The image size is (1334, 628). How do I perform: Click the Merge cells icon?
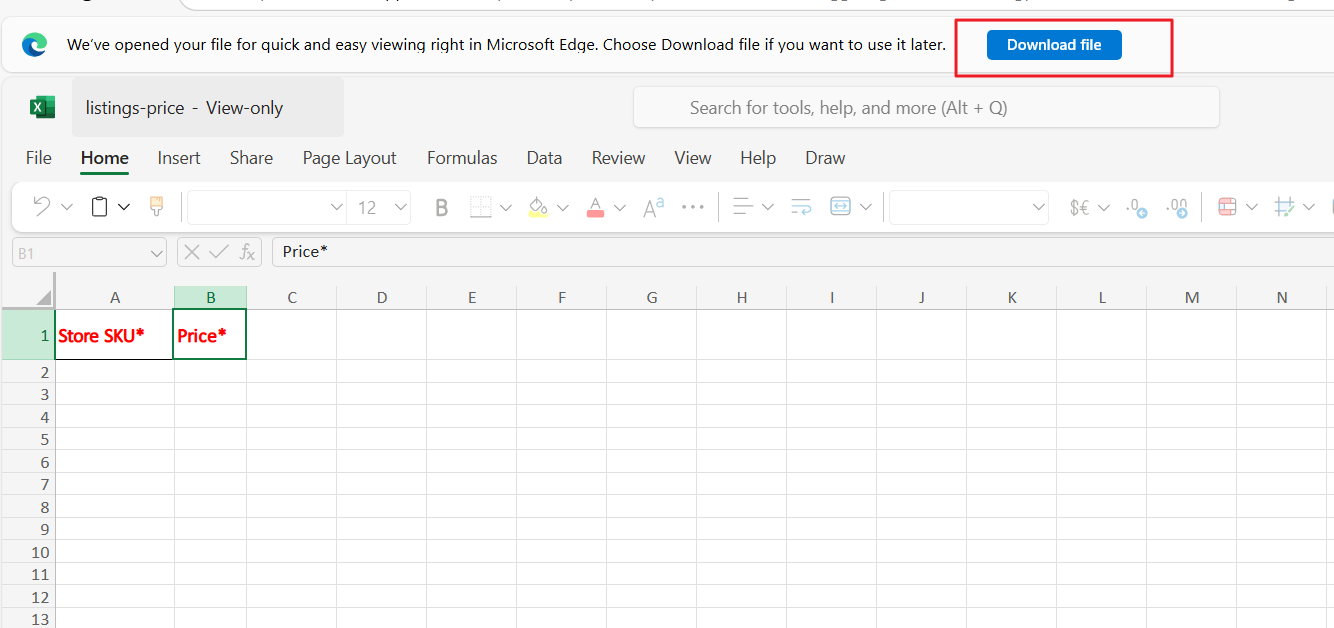tap(840, 207)
